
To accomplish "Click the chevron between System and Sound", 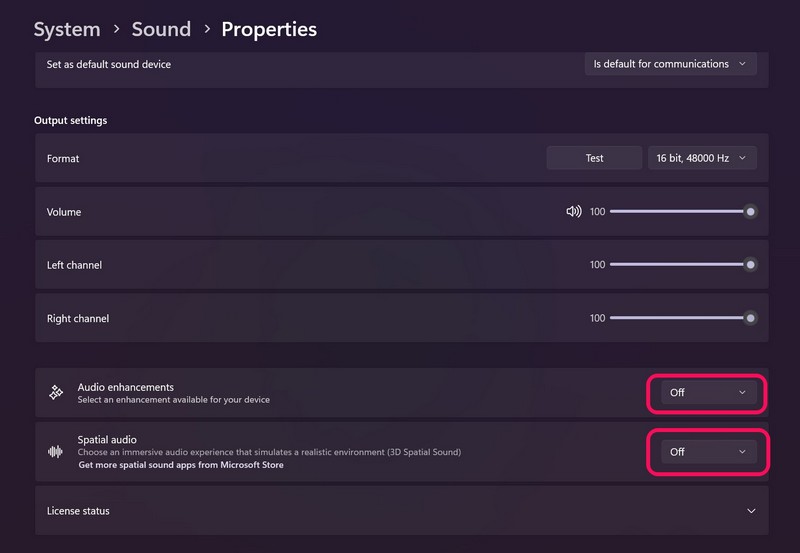I will [x=116, y=30].
